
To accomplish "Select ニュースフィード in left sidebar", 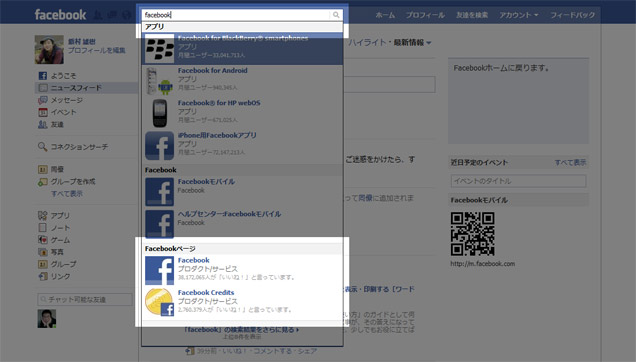I will coord(87,88).
